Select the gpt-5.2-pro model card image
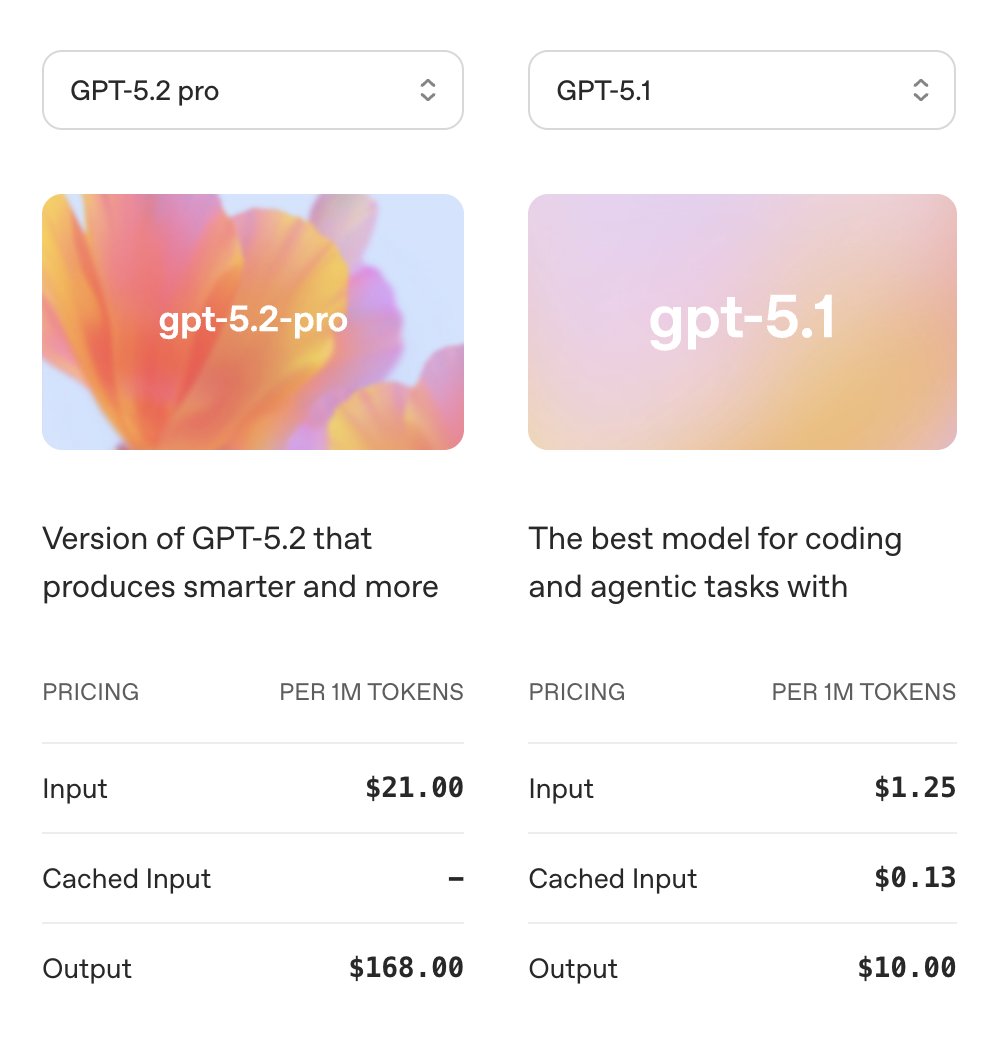This screenshot has width=1008, height=1052. pos(252,322)
